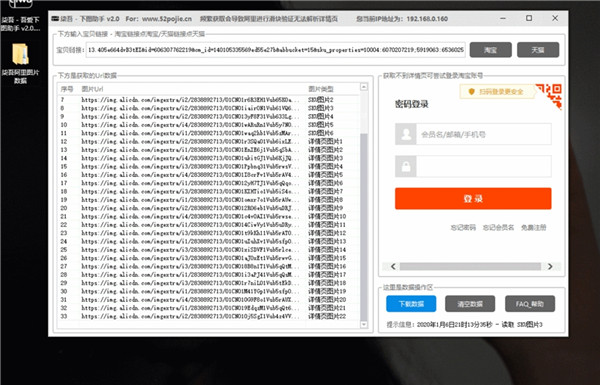Select the 详情页图片15 row
600x385 pixels.
[209, 258]
